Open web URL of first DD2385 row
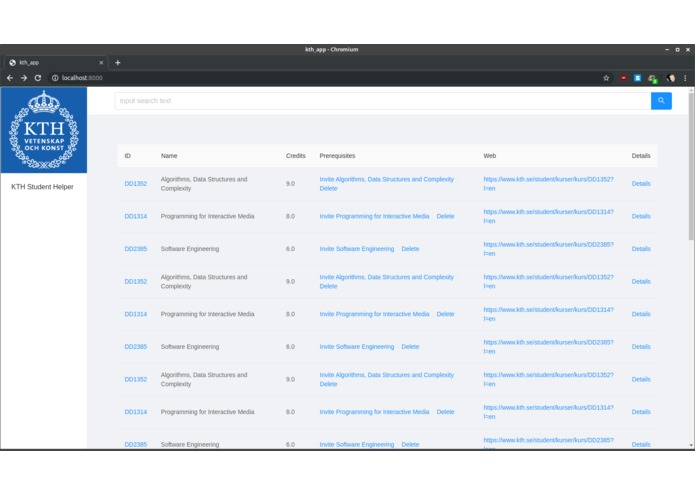The height and width of the screenshot is (494, 695). (548, 249)
